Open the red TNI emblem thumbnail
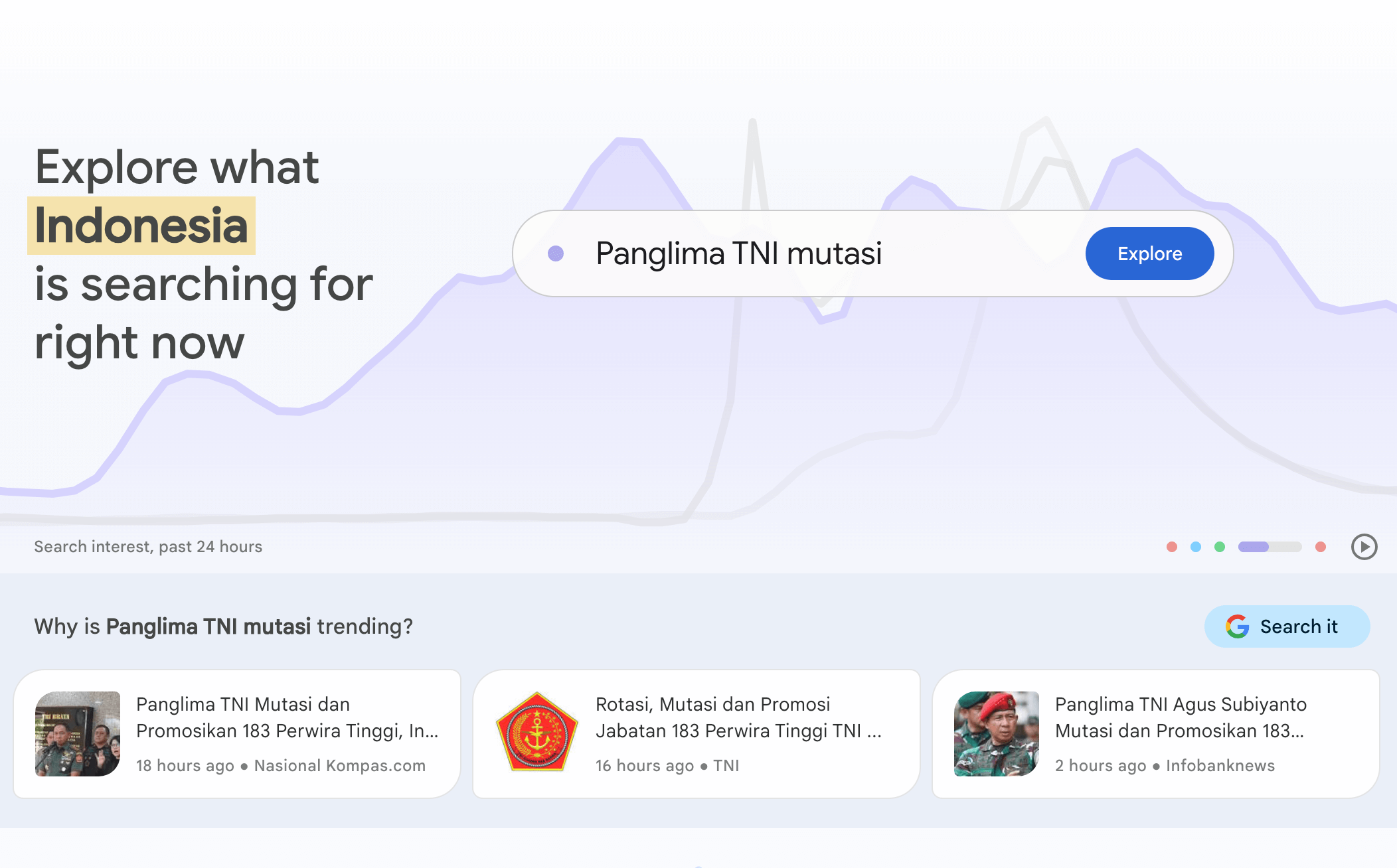This screenshot has height=868, width=1397. (537, 734)
